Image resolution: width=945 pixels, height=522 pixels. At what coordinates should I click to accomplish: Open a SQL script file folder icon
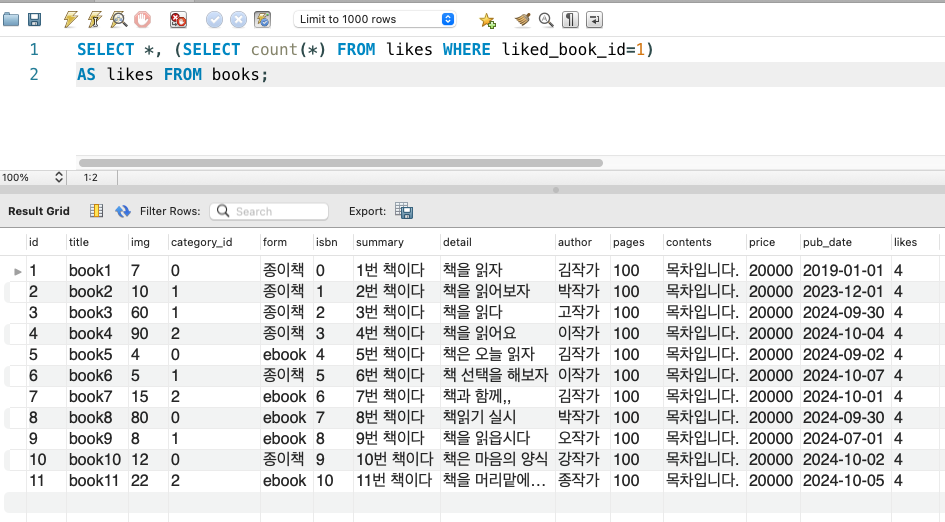tap(11, 19)
